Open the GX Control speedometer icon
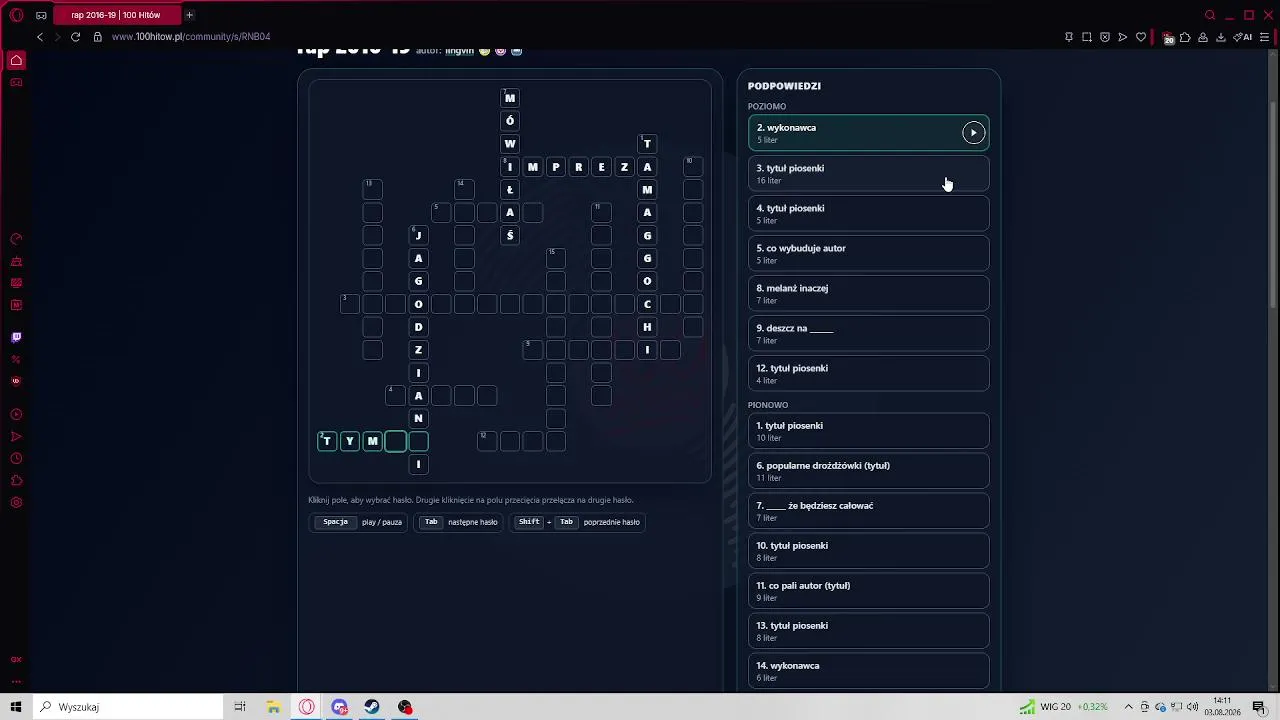 click(16, 239)
